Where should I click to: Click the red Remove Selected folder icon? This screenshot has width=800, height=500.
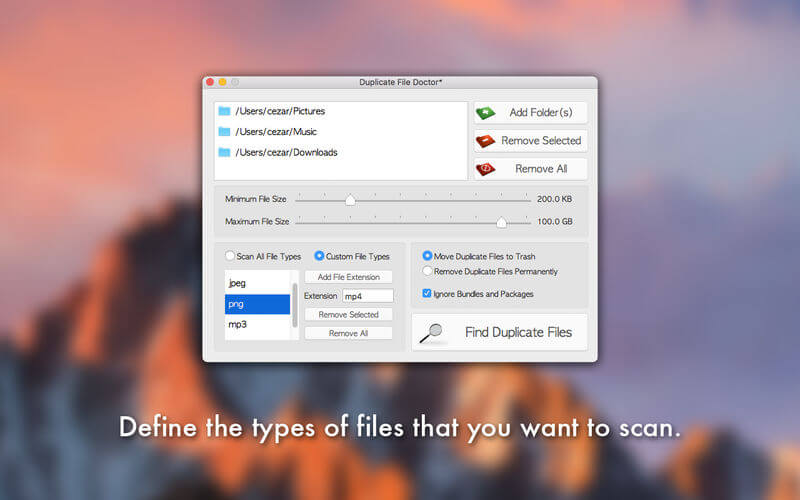pos(485,141)
